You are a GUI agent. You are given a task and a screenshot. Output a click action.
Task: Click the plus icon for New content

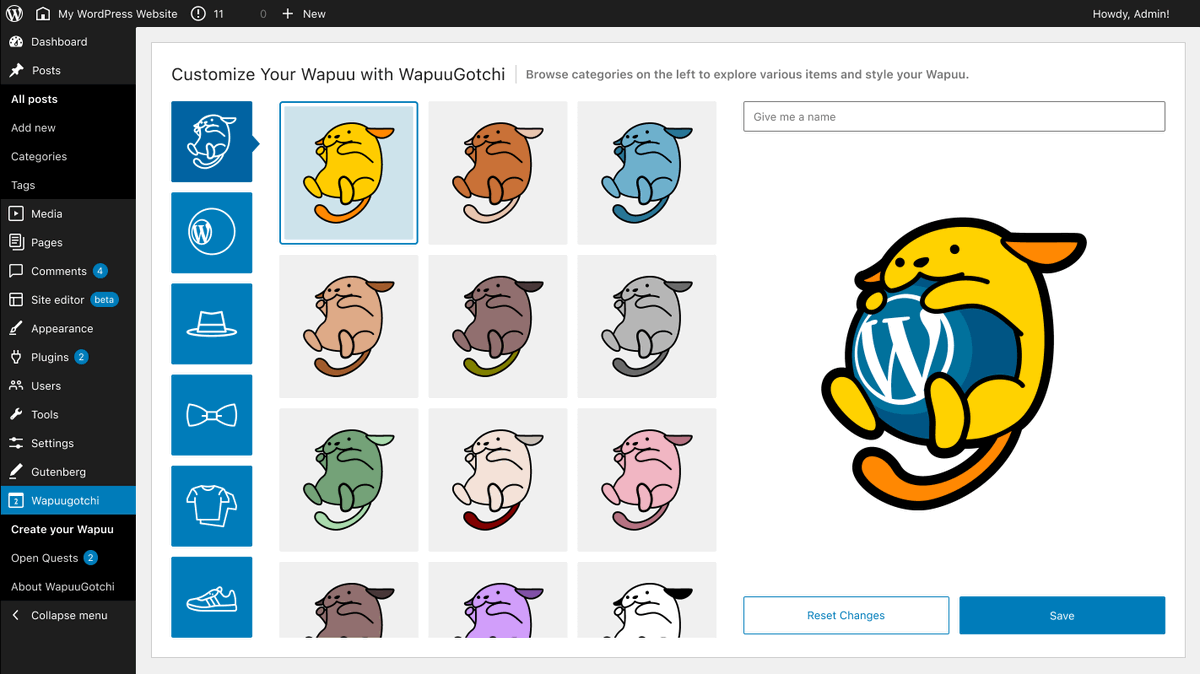pos(288,14)
